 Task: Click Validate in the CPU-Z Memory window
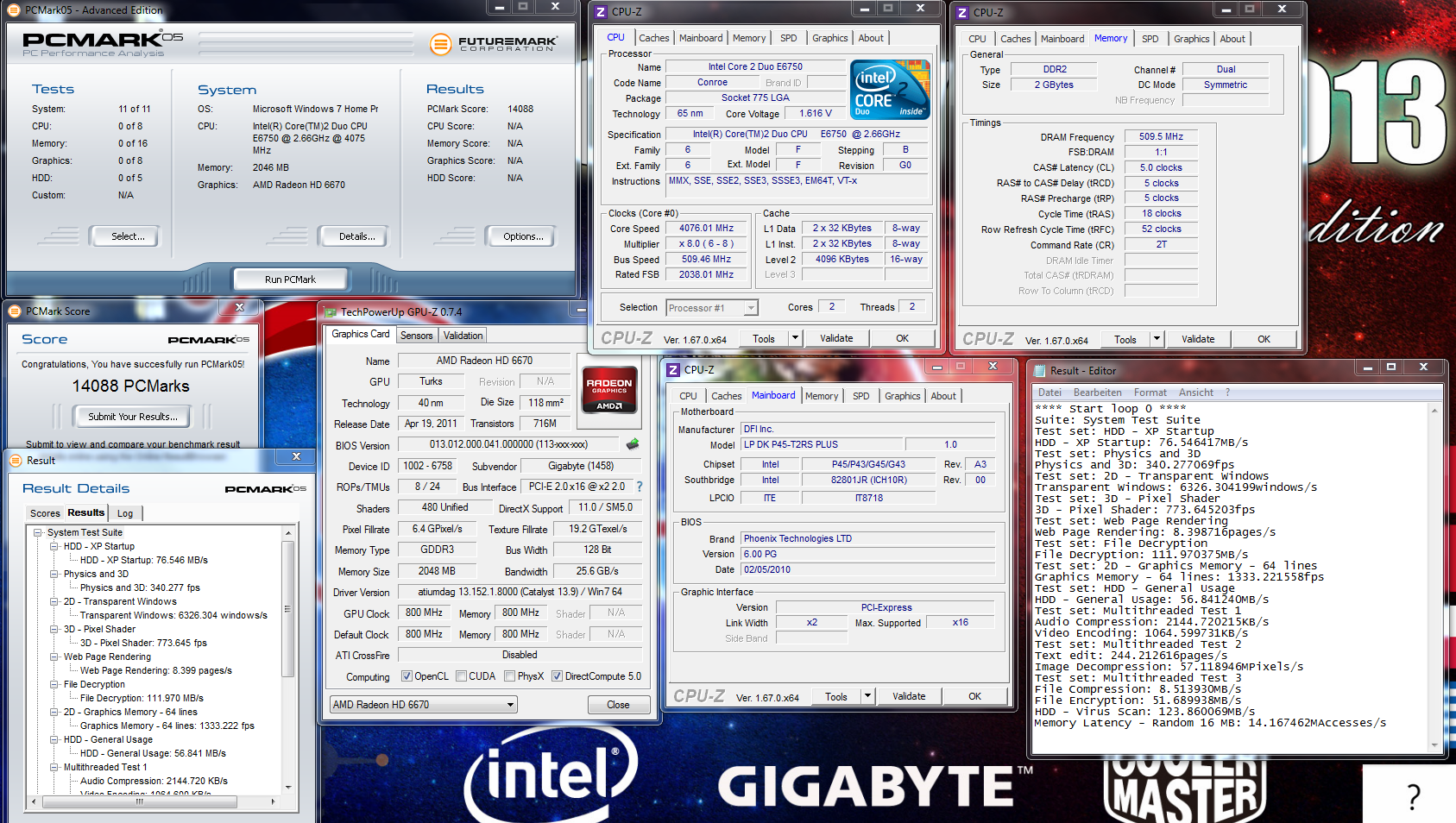click(1197, 340)
